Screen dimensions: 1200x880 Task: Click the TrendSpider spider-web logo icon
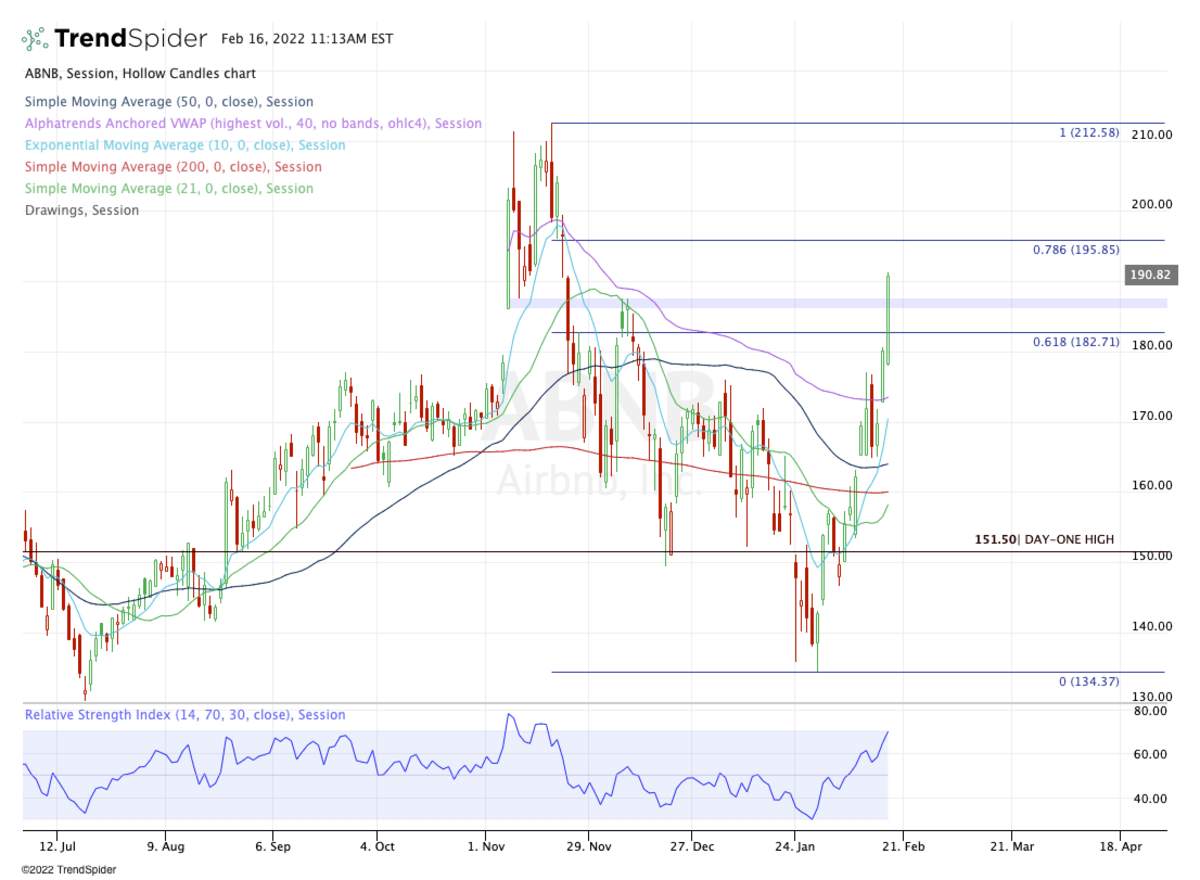[35, 39]
